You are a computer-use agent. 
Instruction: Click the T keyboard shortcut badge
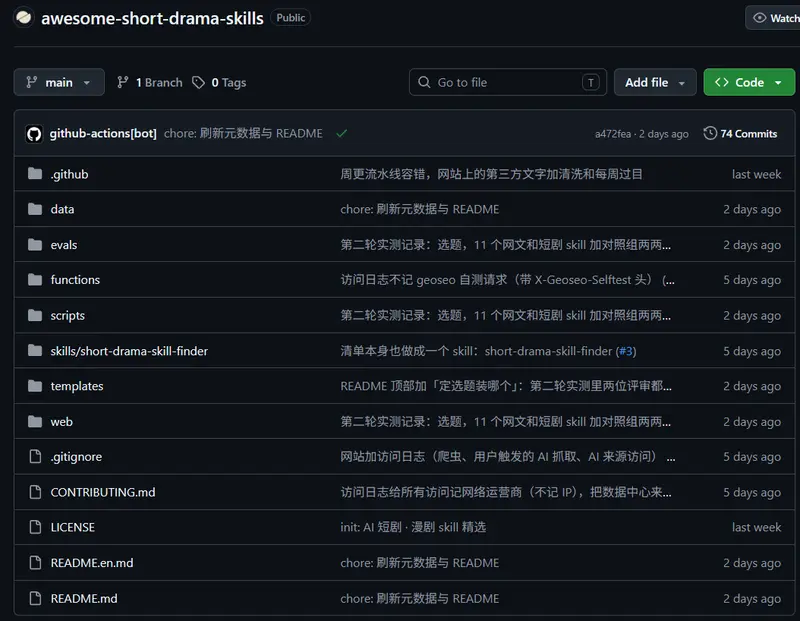tap(590, 82)
